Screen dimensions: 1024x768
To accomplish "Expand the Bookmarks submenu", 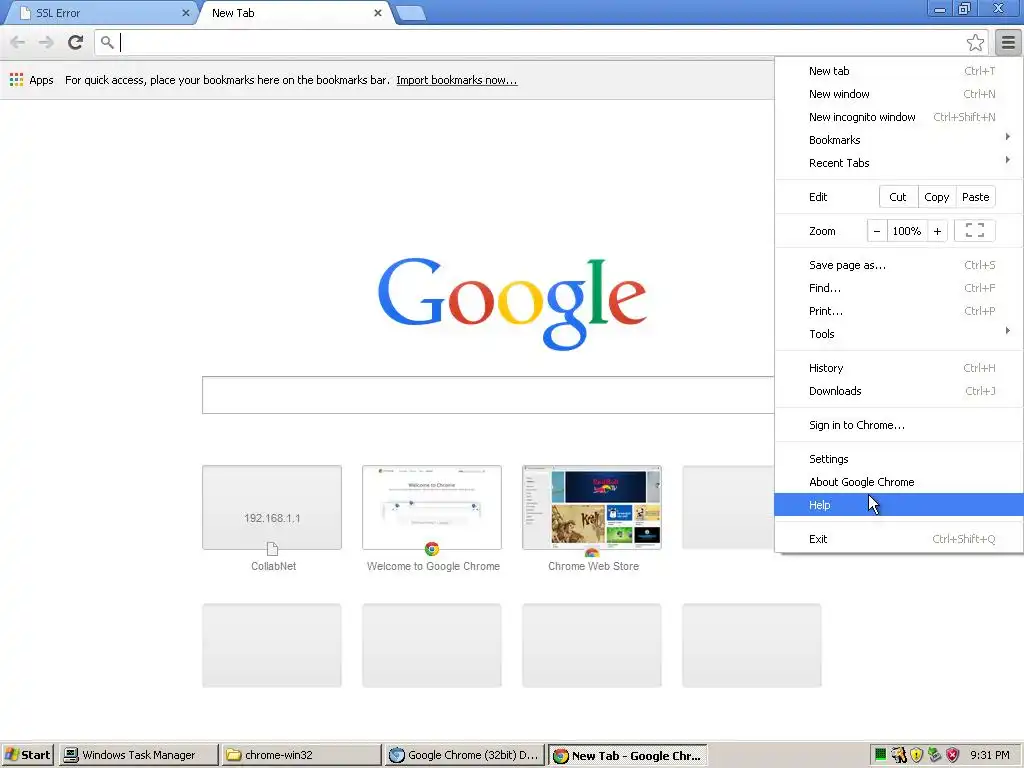I will (899, 140).
